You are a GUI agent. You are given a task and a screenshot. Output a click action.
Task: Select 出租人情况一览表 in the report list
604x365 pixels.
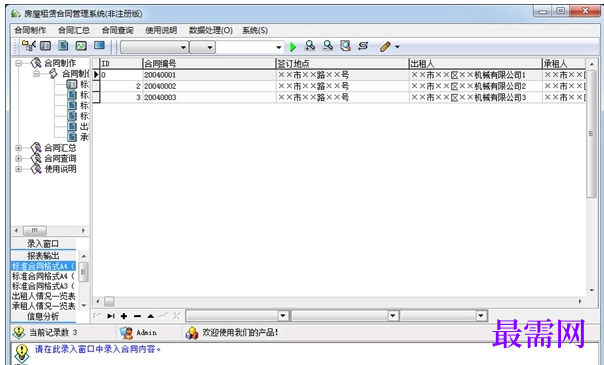click(x=43, y=296)
